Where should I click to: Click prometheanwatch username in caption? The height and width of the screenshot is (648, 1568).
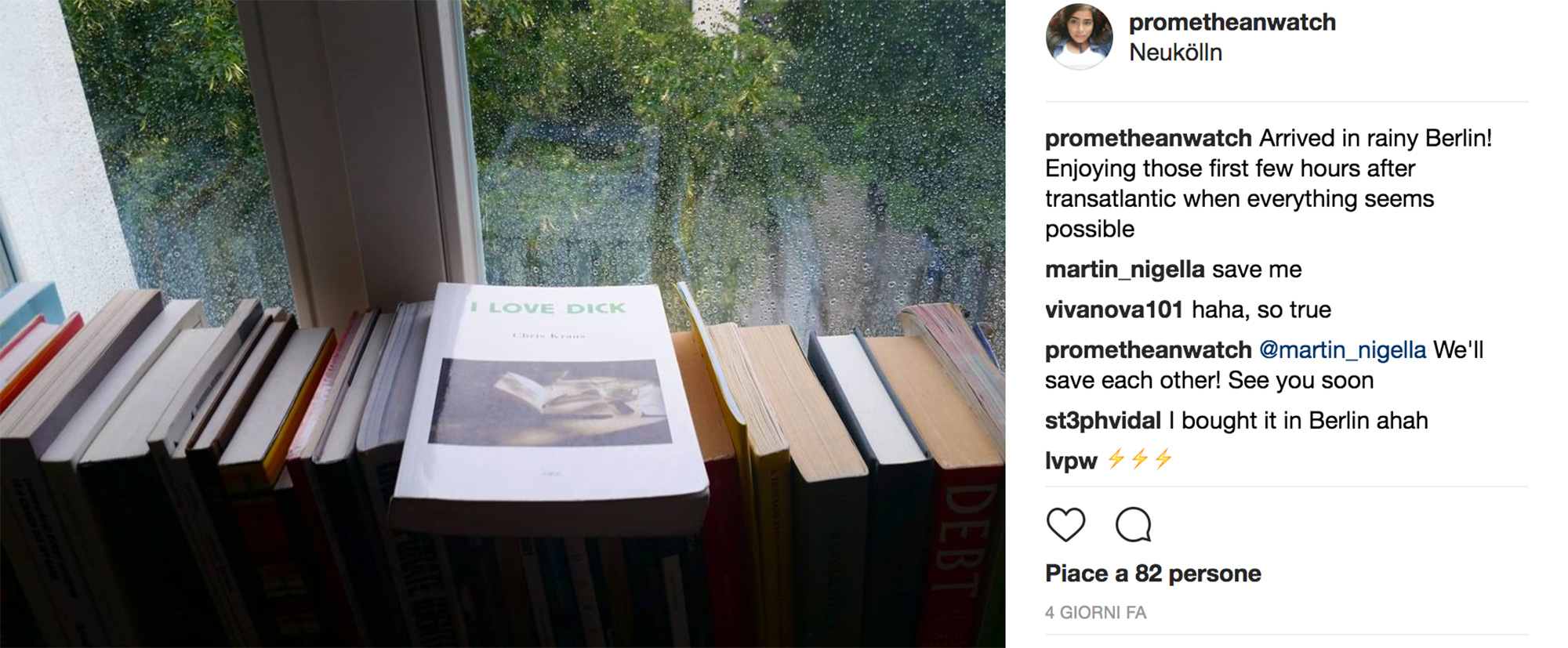coord(1148,138)
